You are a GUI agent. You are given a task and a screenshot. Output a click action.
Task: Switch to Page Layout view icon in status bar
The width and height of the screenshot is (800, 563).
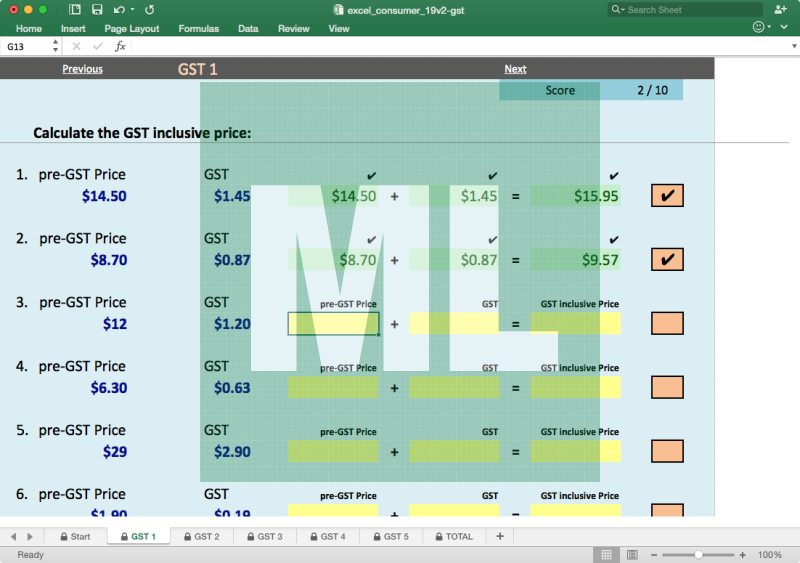point(632,554)
